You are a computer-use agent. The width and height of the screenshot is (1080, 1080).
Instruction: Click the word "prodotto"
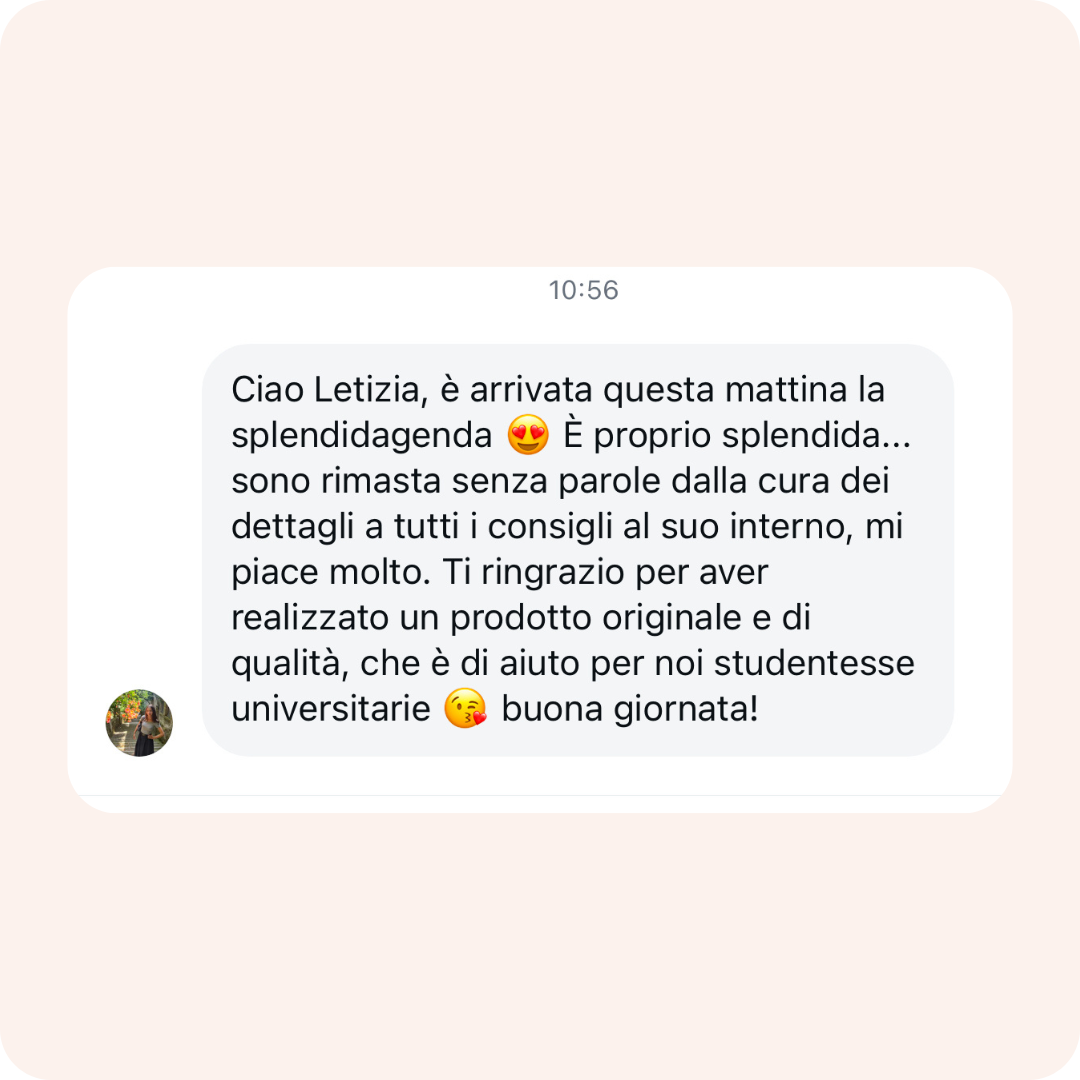point(521,619)
